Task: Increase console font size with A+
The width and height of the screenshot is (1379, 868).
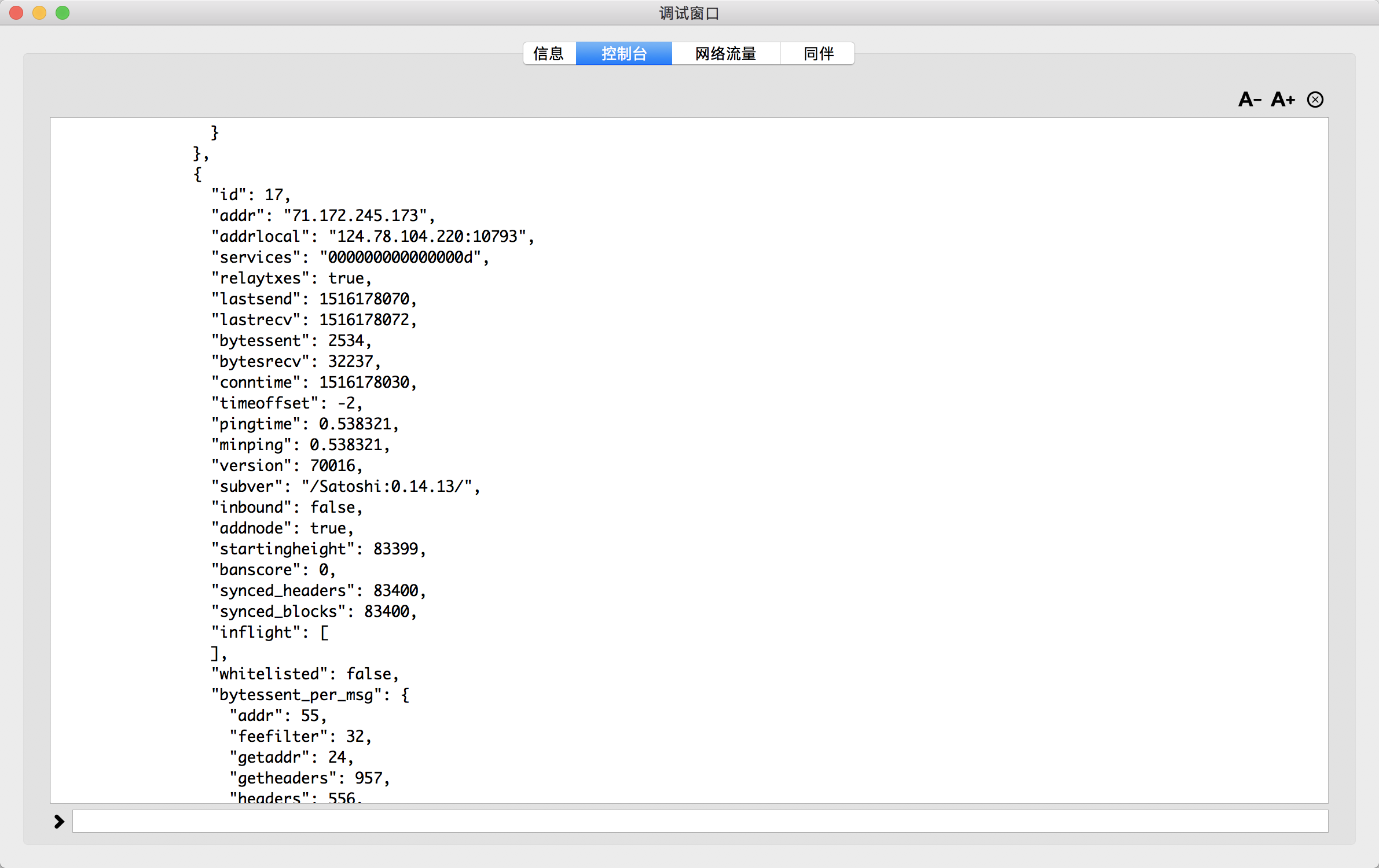Action: point(1282,100)
